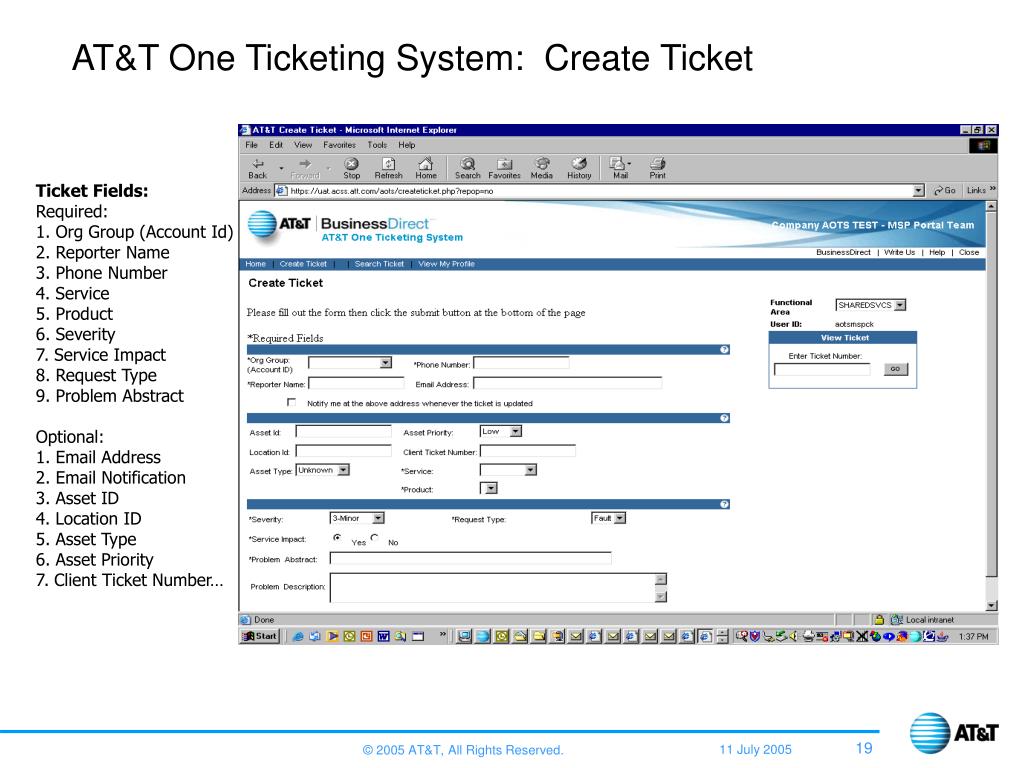
Task: Open the Help menu in the menu bar
Action: tap(407, 145)
